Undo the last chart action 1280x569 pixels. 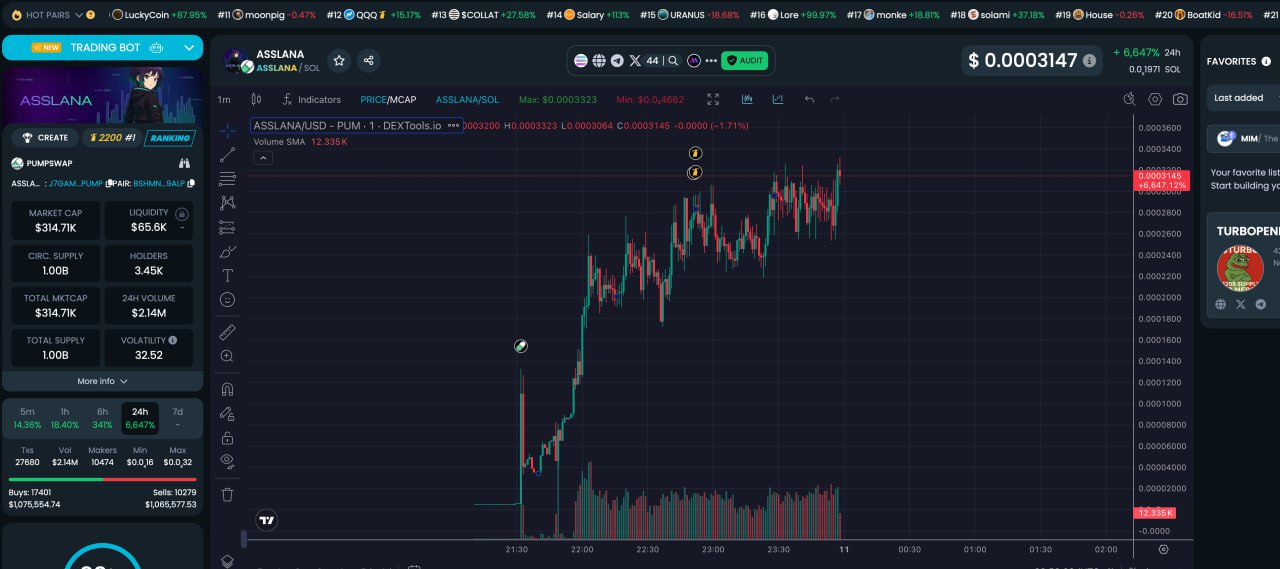click(809, 99)
